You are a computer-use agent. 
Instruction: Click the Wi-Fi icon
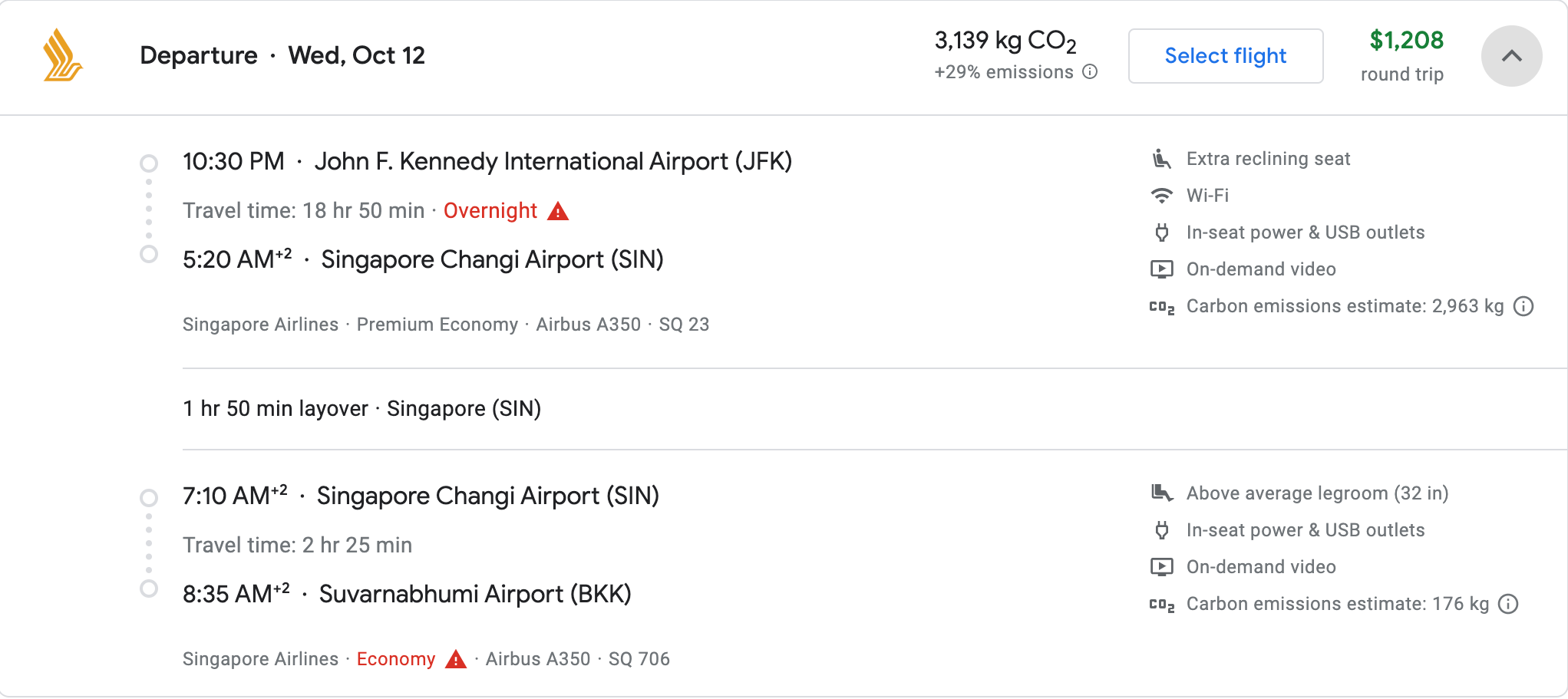pyautogui.click(x=1162, y=196)
